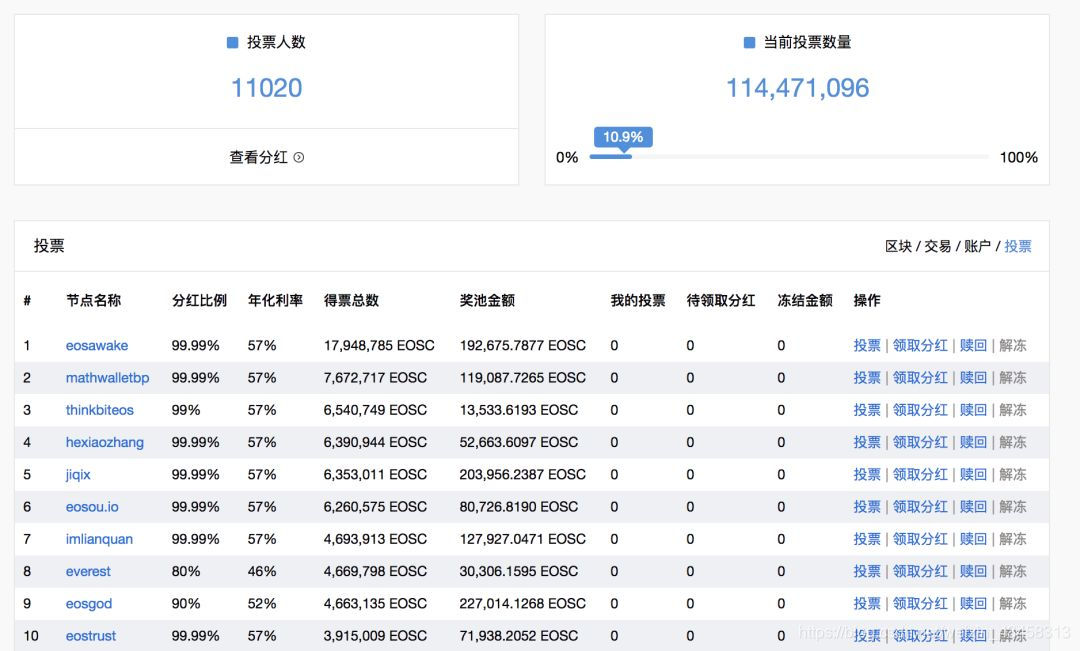Click 投票 for imlianquan
Viewport: 1080px width, 651px height.
pos(866,539)
